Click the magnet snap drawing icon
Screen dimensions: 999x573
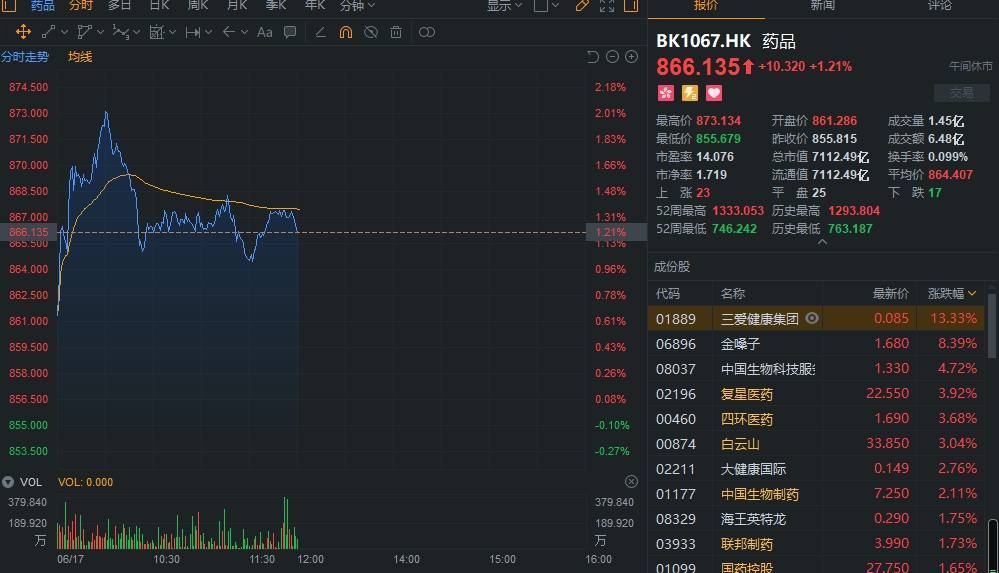tap(345, 32)
